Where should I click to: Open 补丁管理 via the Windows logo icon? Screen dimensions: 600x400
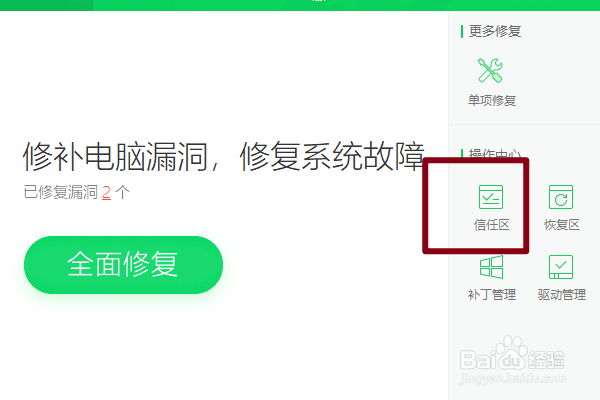tap(491, 267)
